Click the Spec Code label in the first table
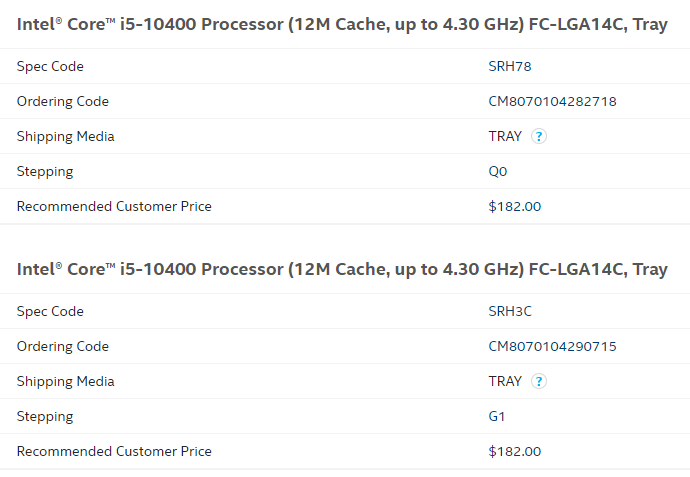 [x=50, y=66]
